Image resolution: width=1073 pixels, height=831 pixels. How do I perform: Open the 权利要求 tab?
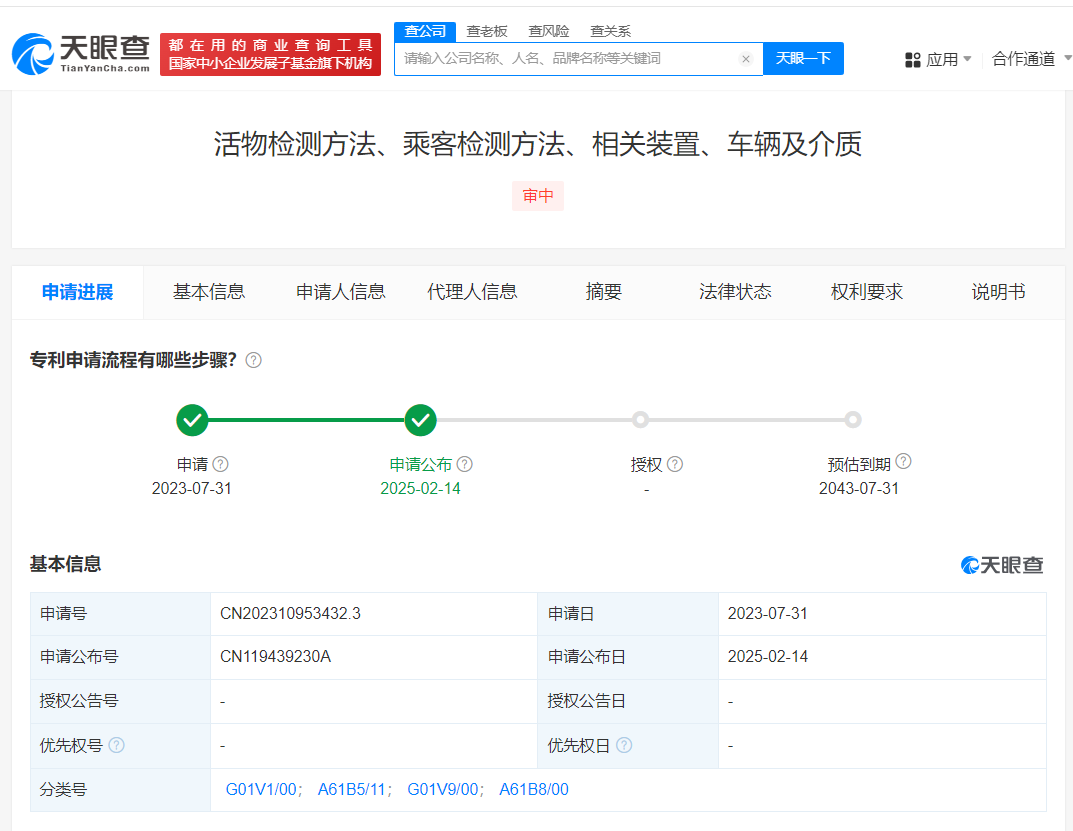(866, 292)
